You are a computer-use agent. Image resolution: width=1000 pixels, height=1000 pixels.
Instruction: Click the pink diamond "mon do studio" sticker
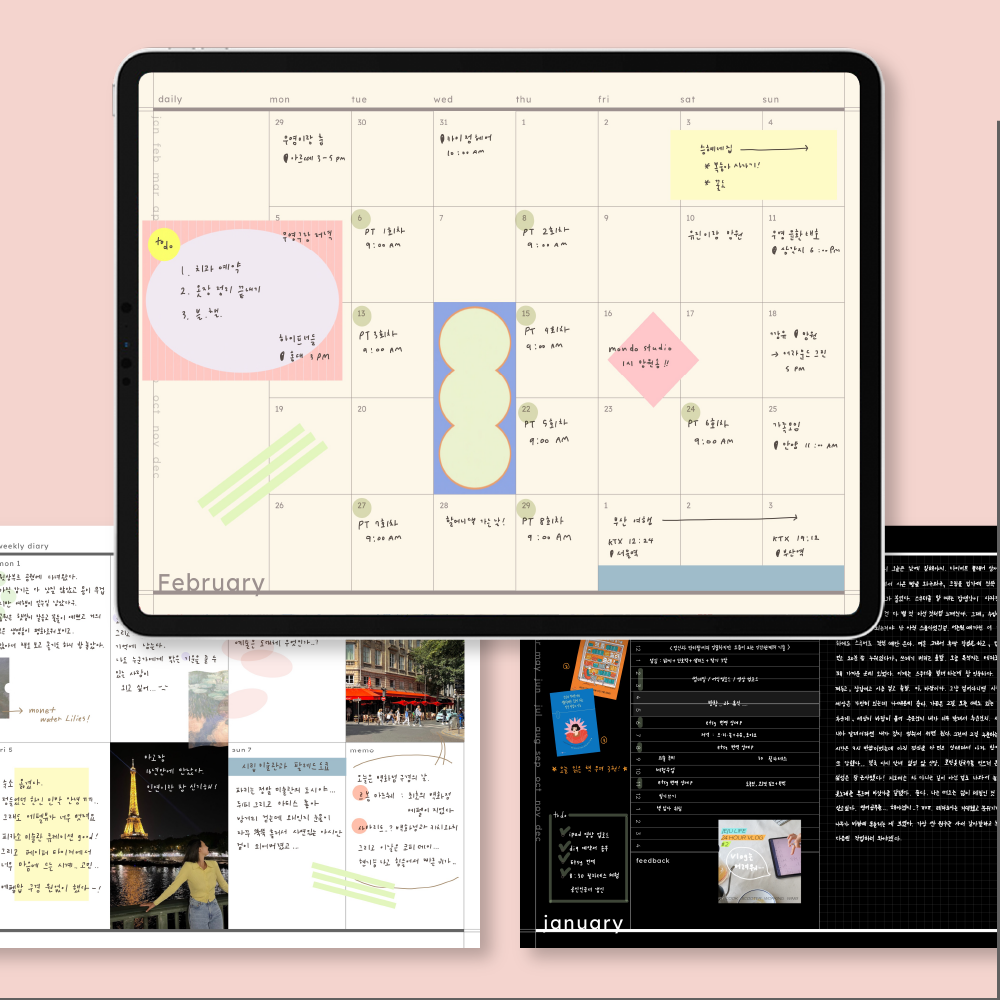pyautogui.click(x=652, y=356)
